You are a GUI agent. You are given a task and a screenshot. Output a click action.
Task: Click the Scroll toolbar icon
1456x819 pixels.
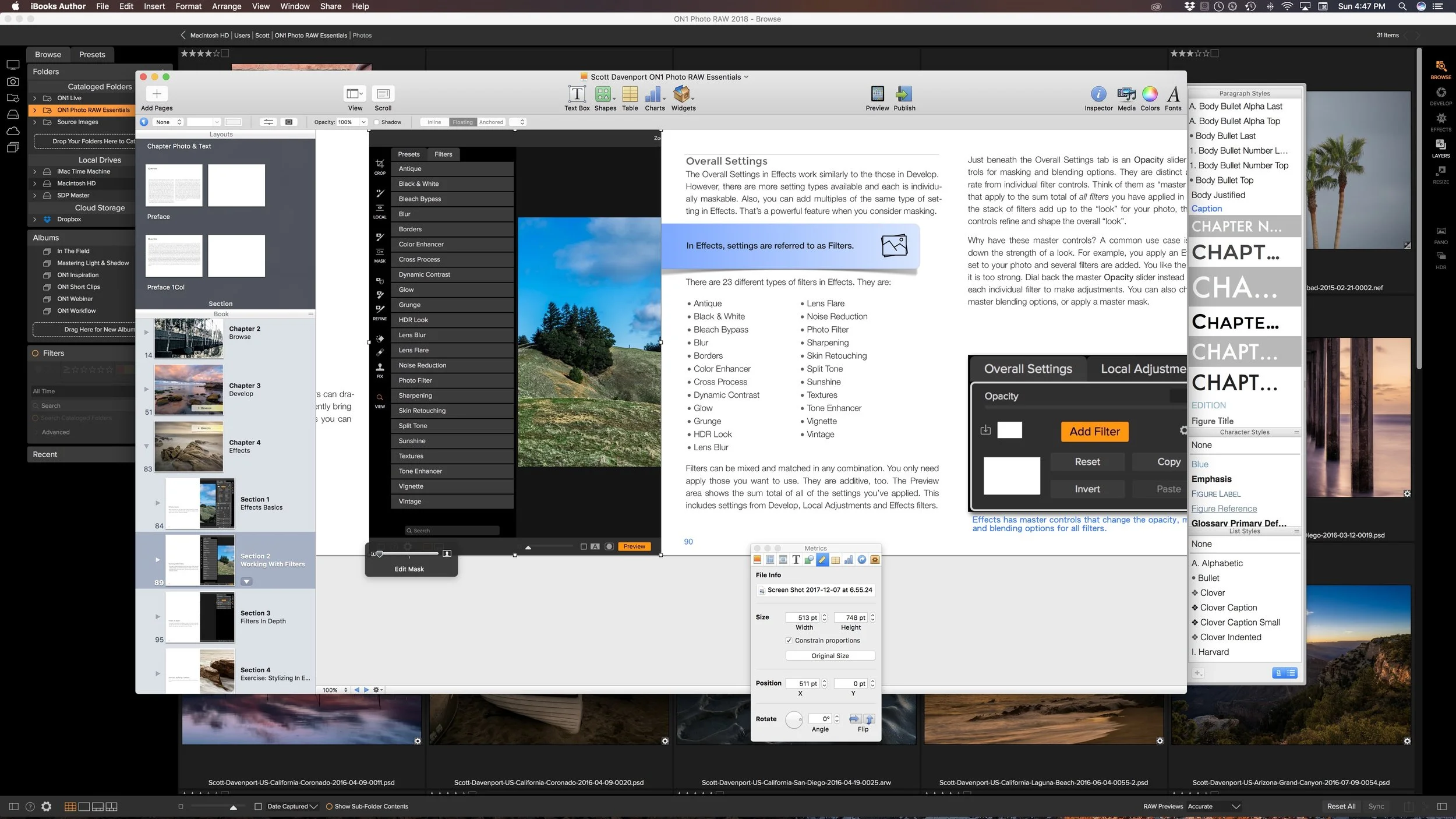(383, 94)
